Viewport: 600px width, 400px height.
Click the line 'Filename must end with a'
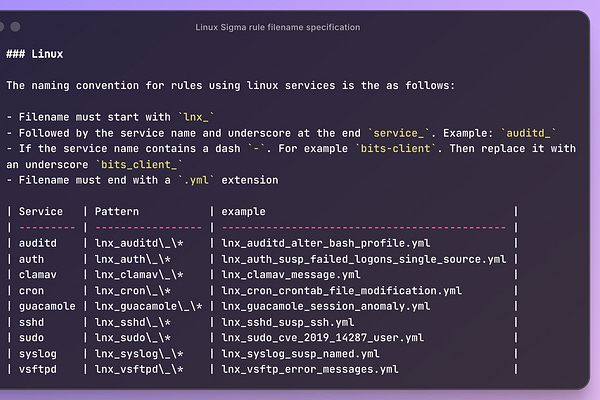[95, 180]
